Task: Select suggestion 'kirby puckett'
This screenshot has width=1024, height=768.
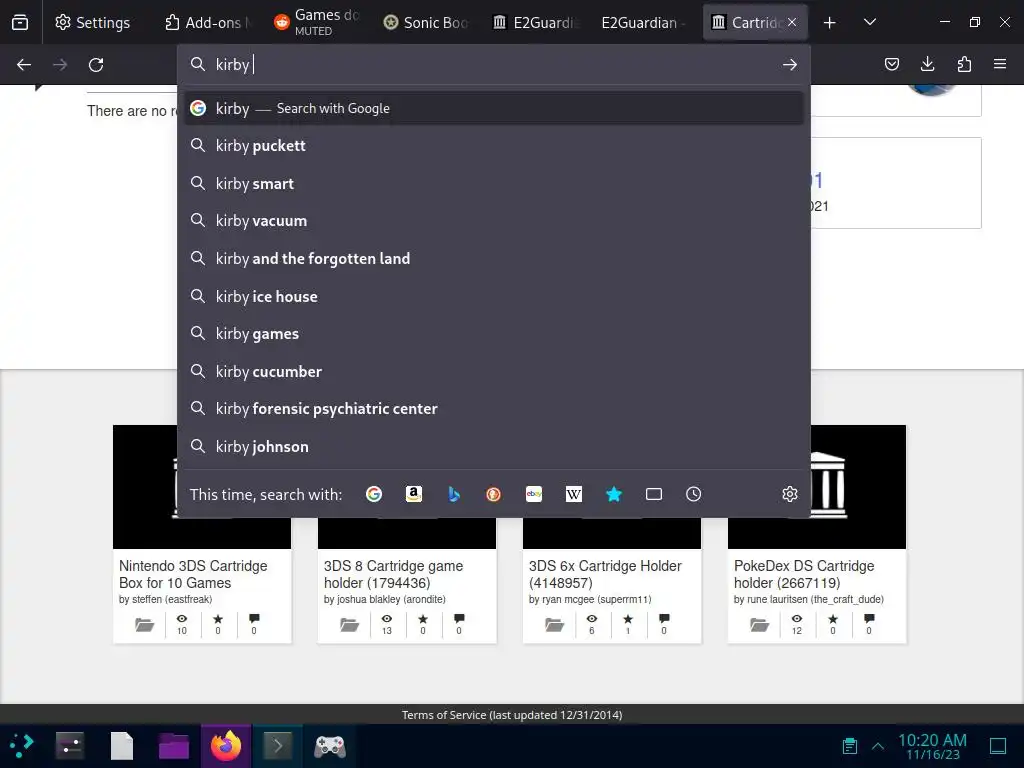Action: click(x=494, y=146)
